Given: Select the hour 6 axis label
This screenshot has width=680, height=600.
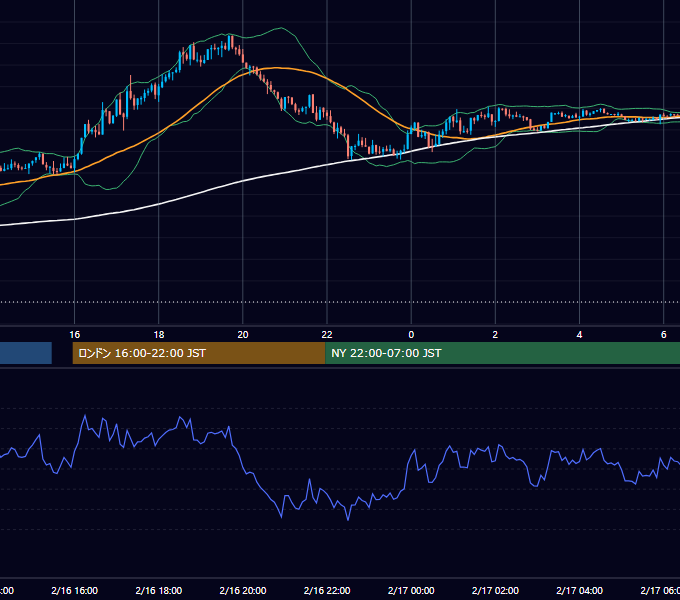Looking at the screenshot, I should point(664,335).
